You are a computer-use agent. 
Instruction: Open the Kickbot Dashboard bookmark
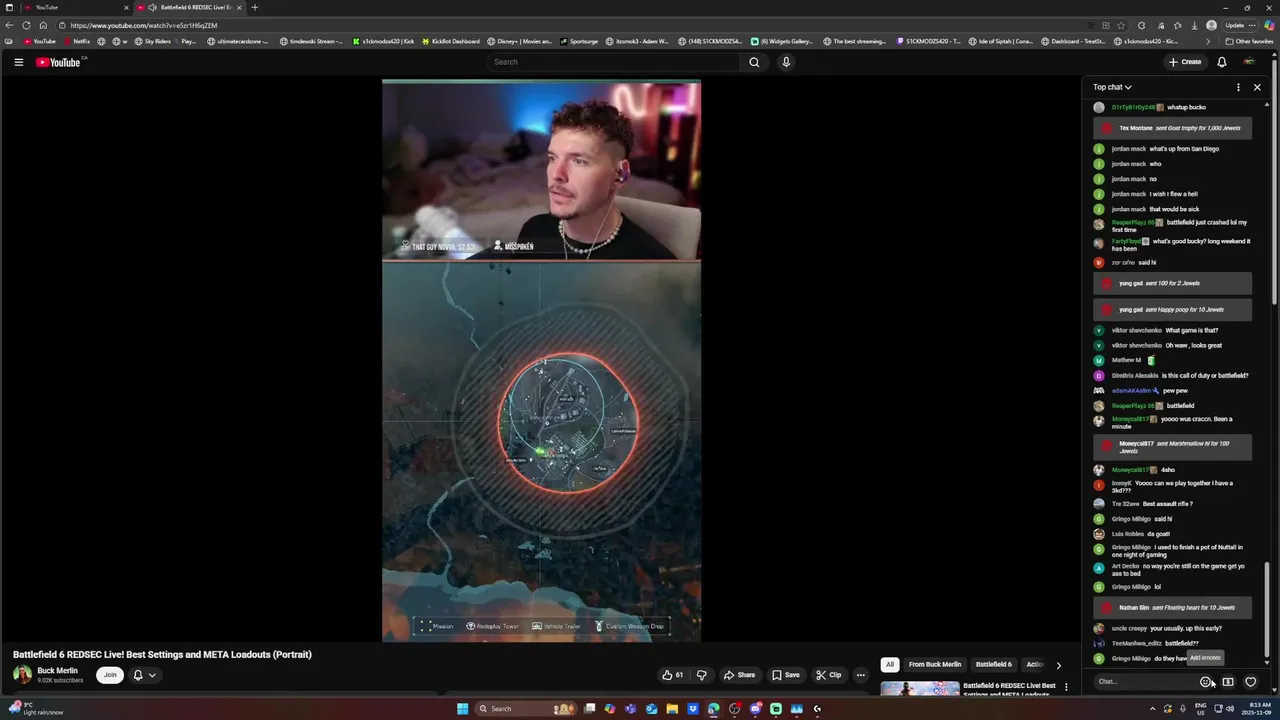(x=450, y=41)
